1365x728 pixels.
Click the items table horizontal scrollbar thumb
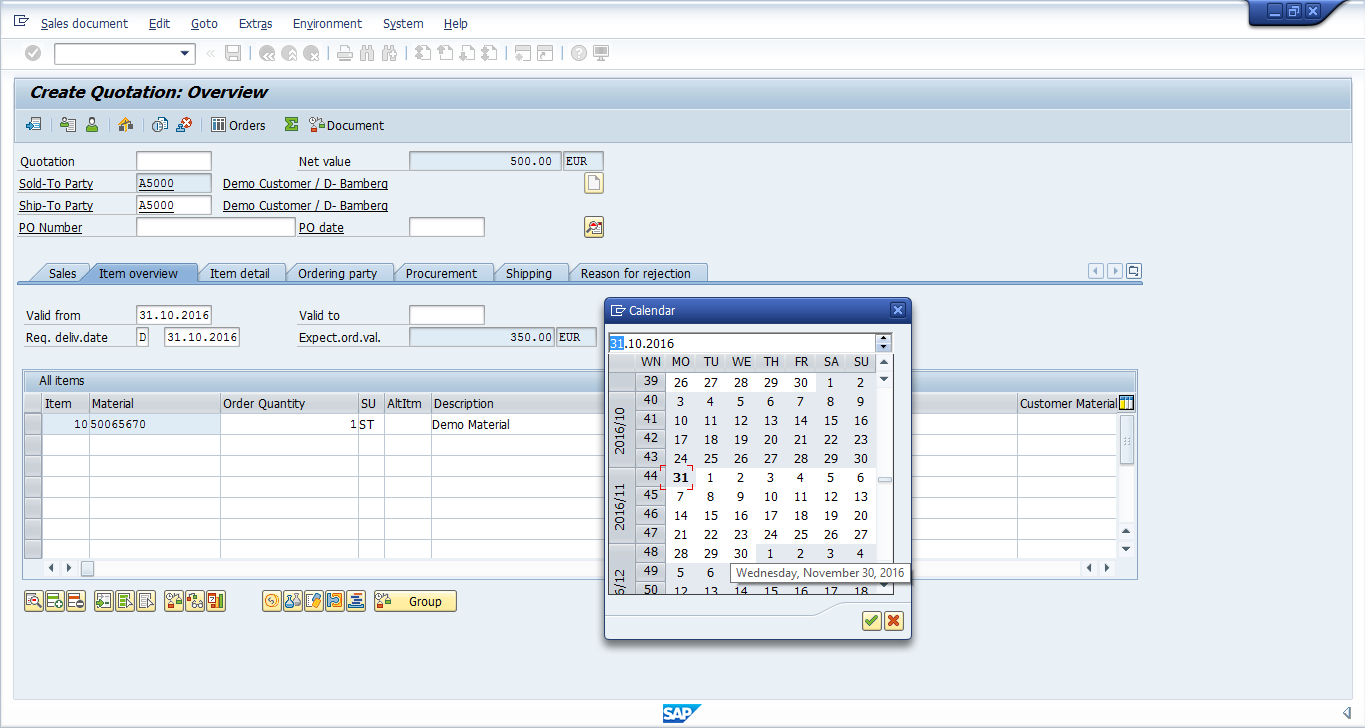pos(87,568)
